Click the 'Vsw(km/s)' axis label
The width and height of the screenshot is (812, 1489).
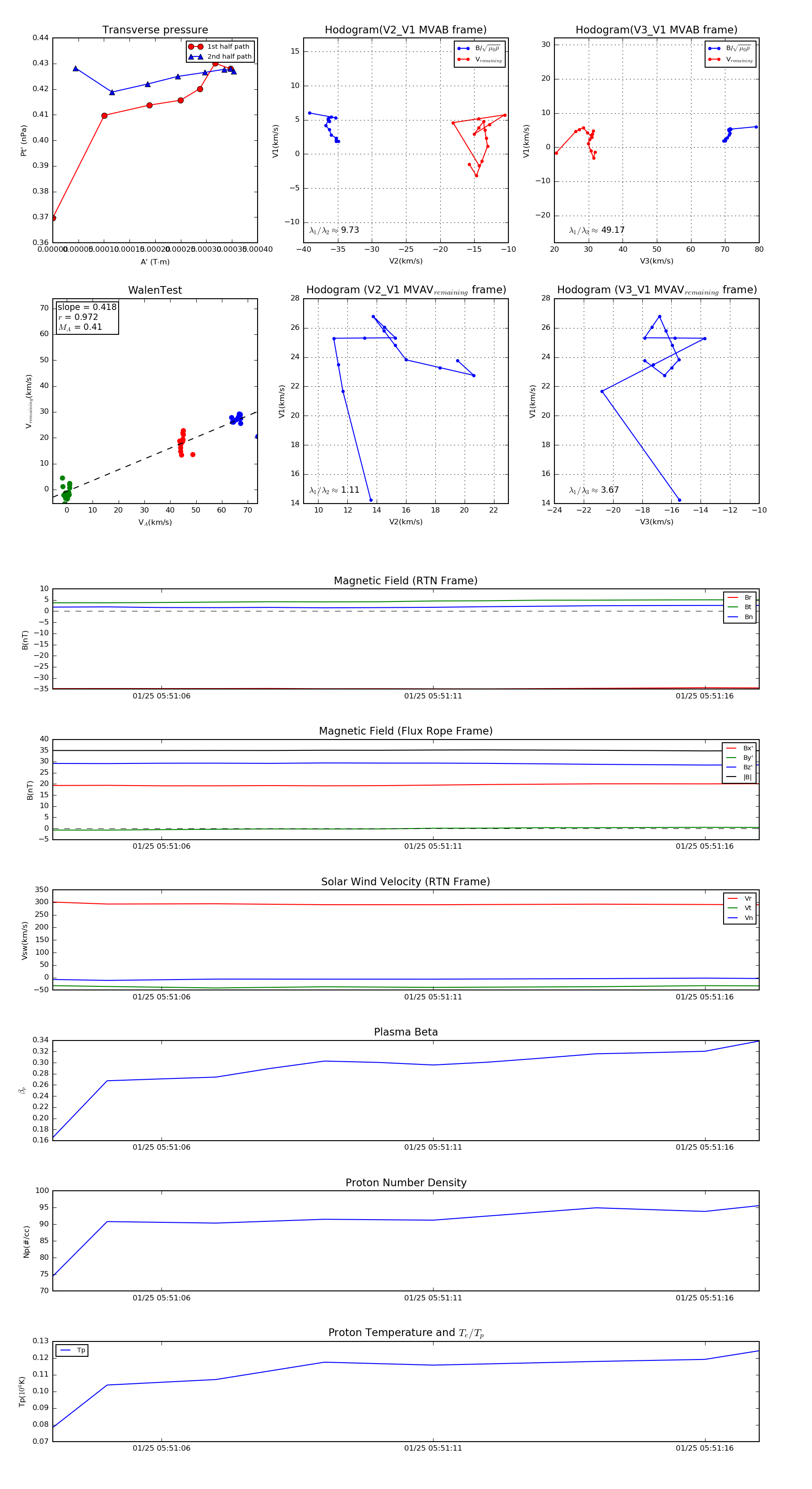click(x=24, y=940)
